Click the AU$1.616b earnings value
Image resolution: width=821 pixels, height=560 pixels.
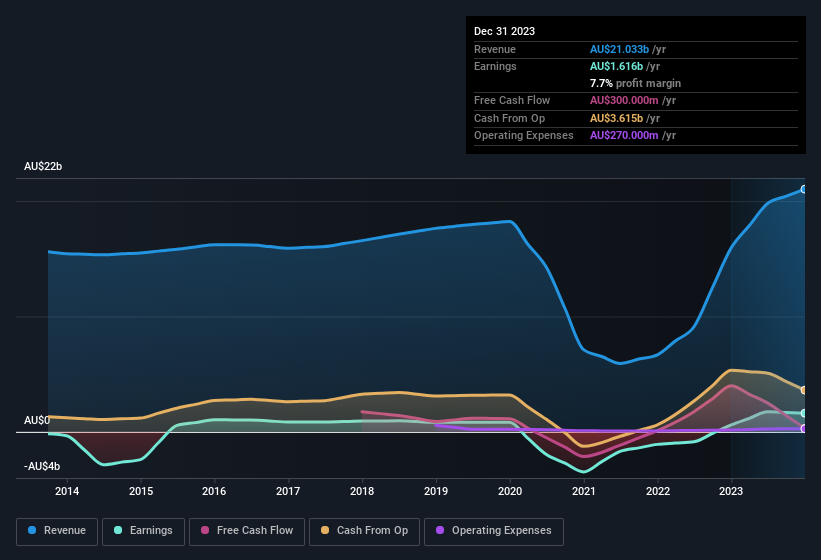coord(616,66)
